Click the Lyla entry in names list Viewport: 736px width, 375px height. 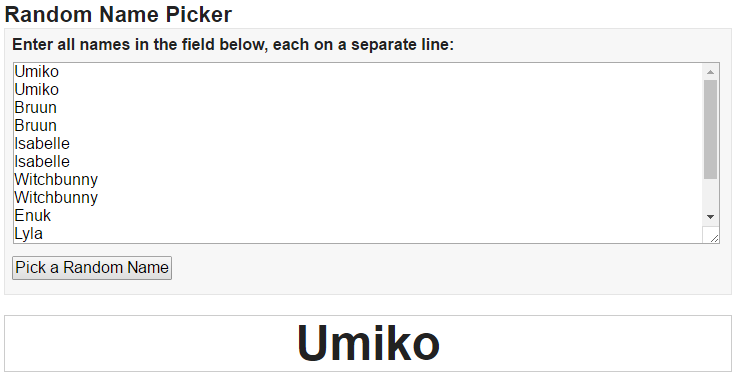pyautogui.click(x=28, y=234)
